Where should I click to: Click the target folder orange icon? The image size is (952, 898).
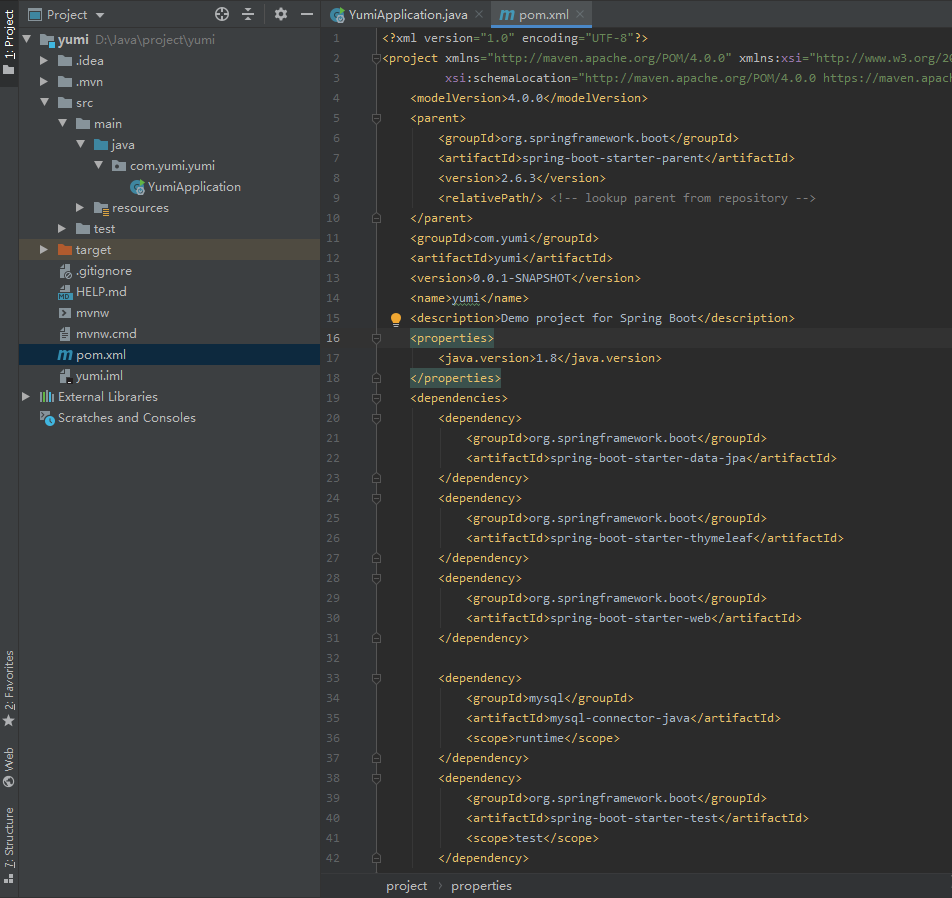pyautogui.click(x=65, y=250)
